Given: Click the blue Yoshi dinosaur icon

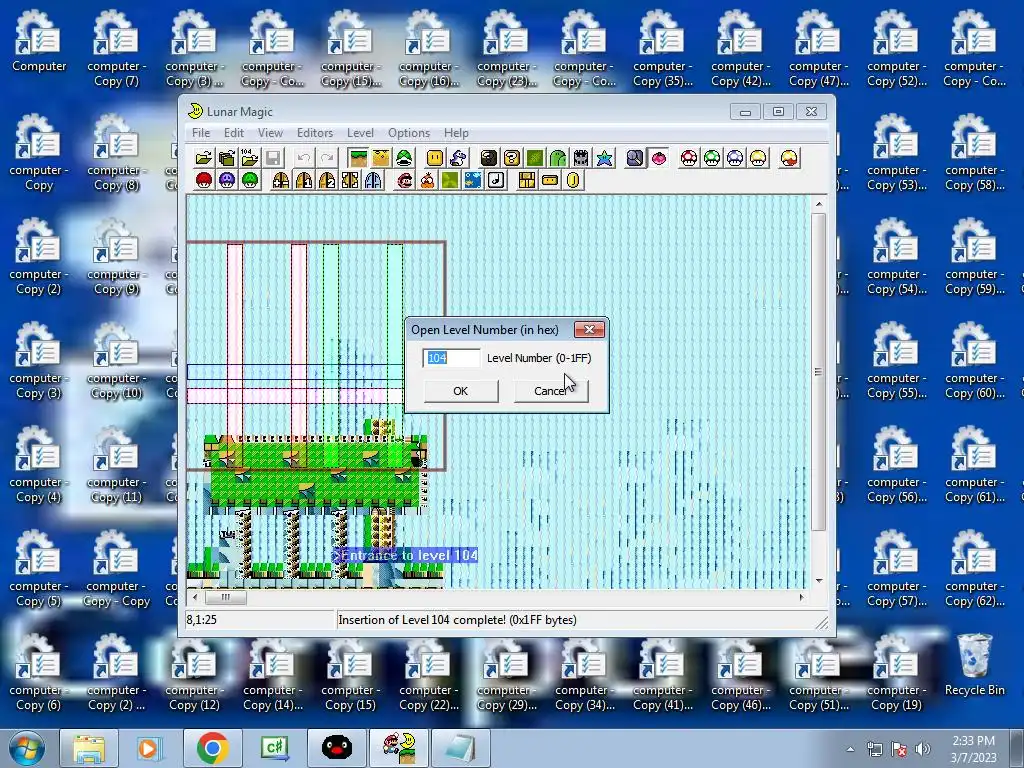Looking at the screenshot, I should pyautogui.click(x=458, y=158).
